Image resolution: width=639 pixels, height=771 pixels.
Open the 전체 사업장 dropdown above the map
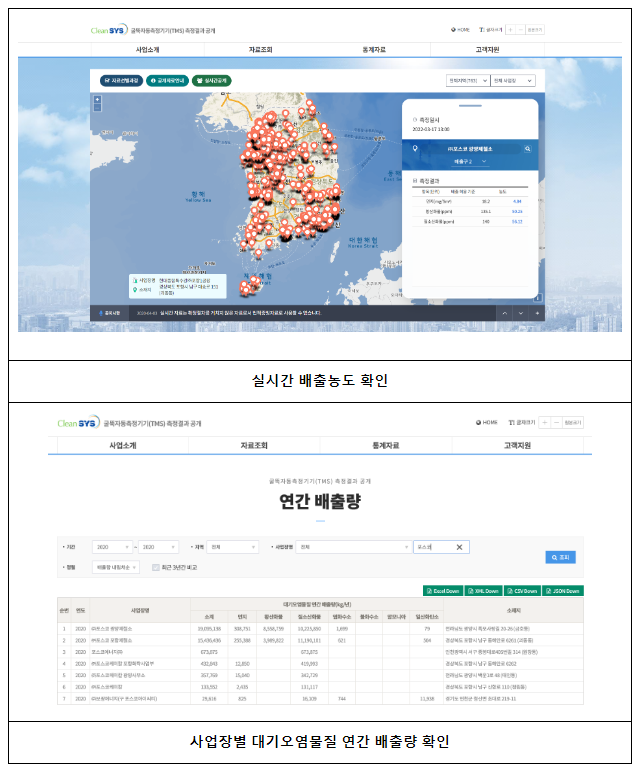click(x=513, y=81)
